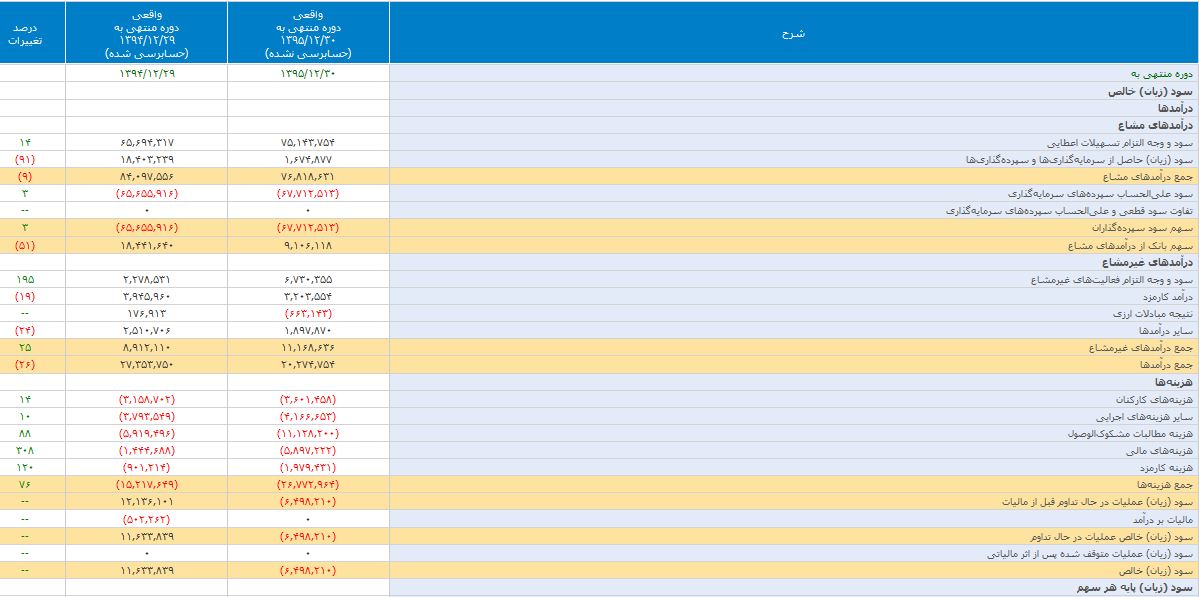1199x597 pixels.
Task: Select the 'جمع درآمدهای مشاع' total row label
Action: [x=1152, y=176]
